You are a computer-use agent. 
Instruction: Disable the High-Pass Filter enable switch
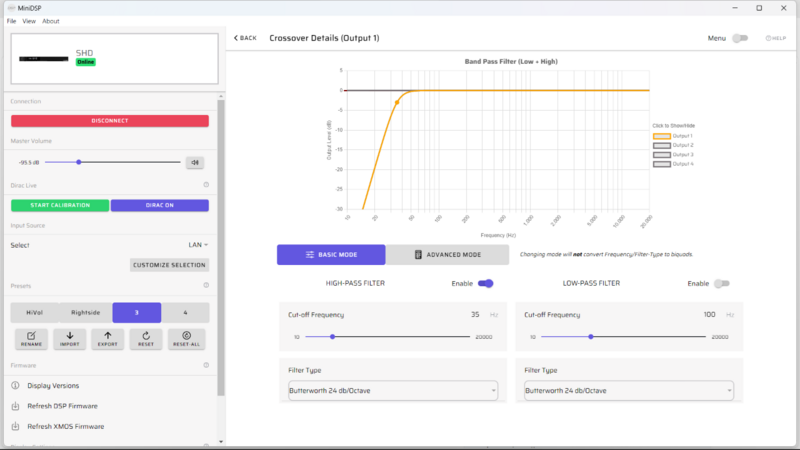(x=486, y=284)
